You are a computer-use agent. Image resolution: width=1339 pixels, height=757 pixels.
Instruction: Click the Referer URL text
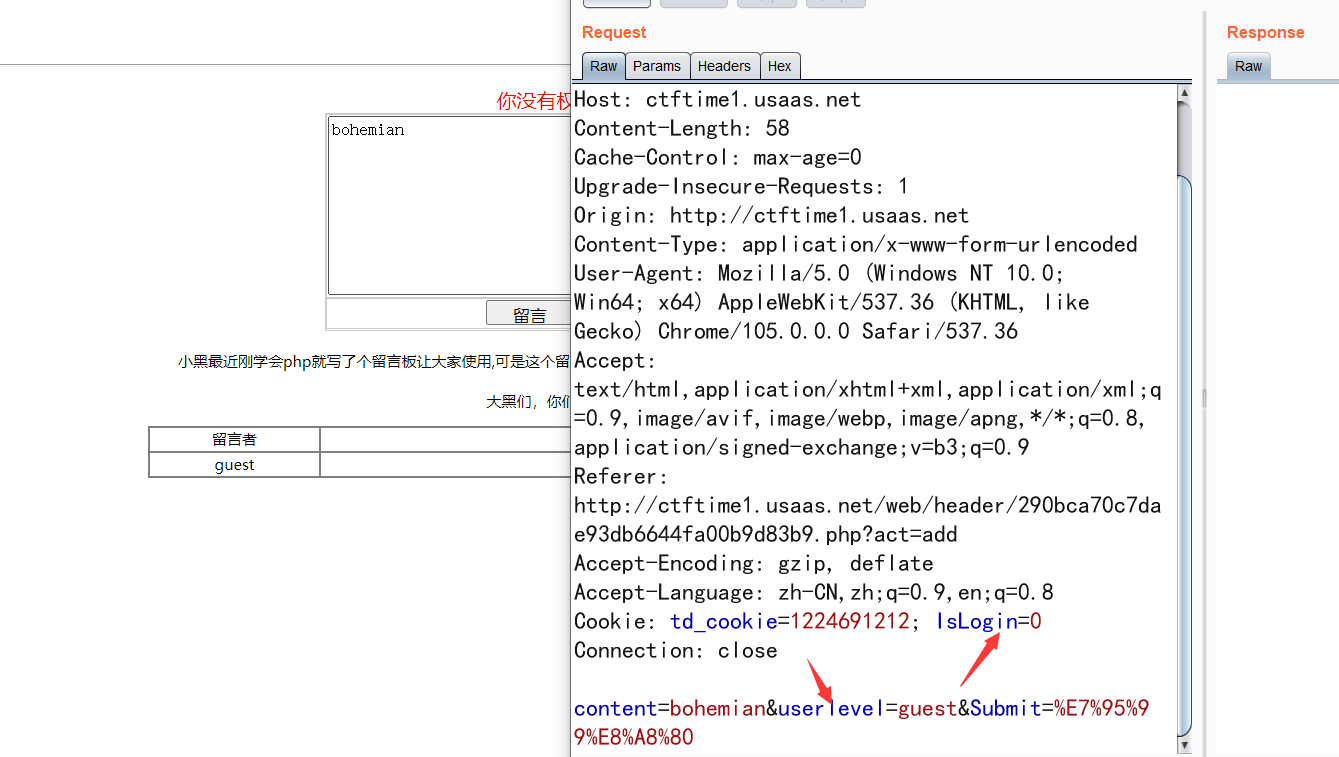click(x=867, y=520)
